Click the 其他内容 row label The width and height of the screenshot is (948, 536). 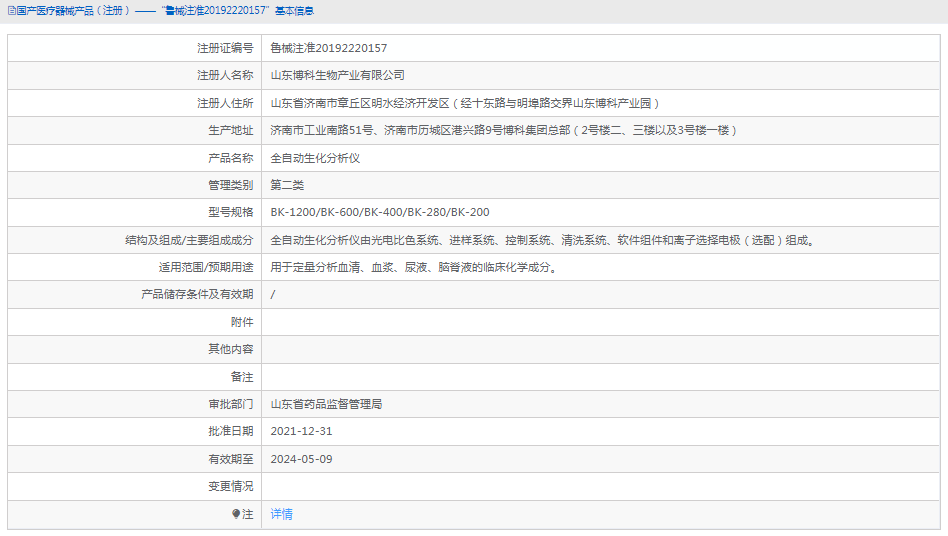point(230,349)
